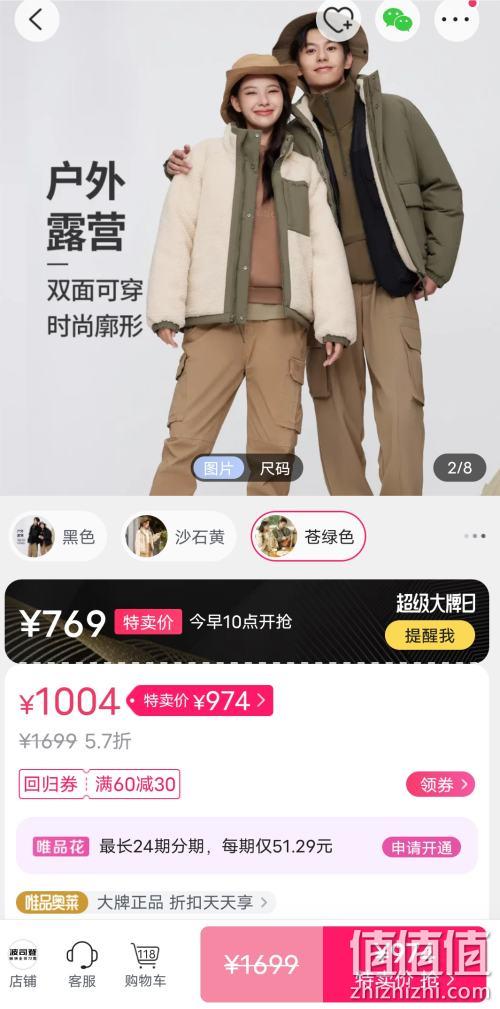Tap the 回归券 满60减30 coupon tag
The image size is (500, 1009).
coord(99,784)
